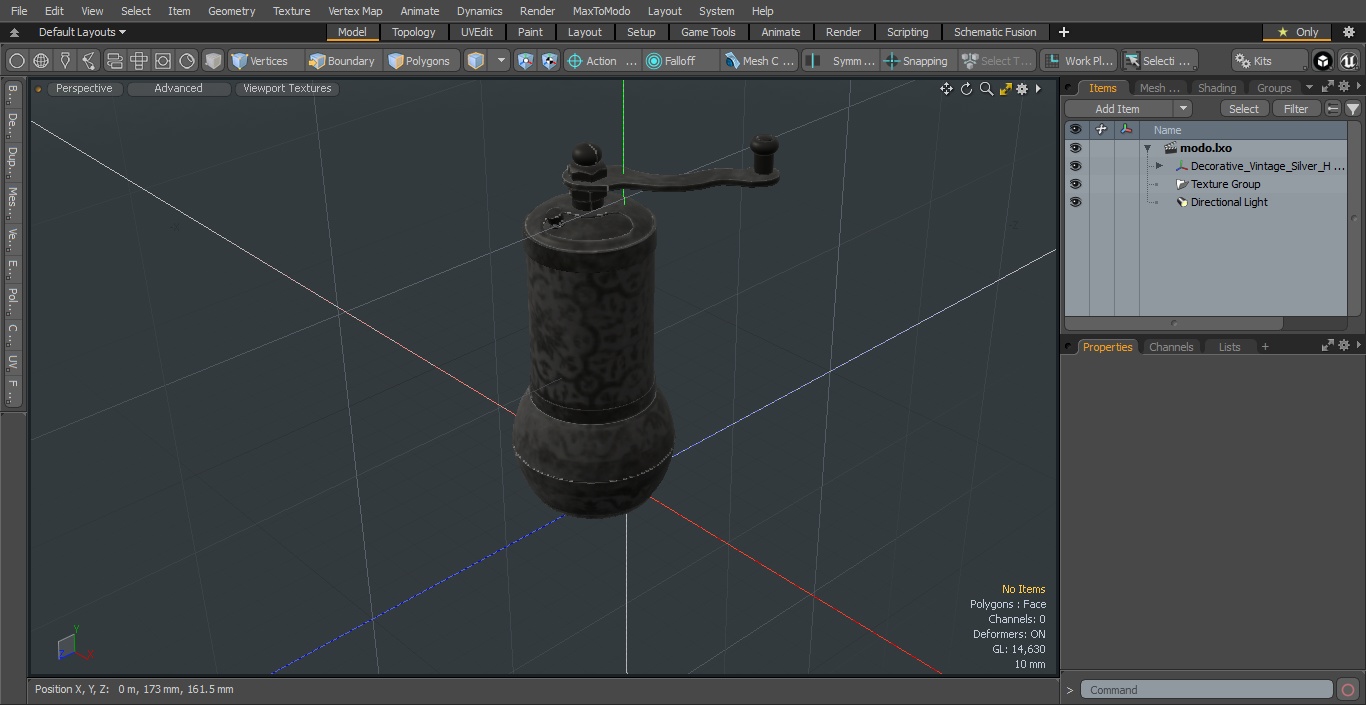This screenshot has height=705, width=1366.
Task: Toggle the Falloff button
Action: (680, 61)
